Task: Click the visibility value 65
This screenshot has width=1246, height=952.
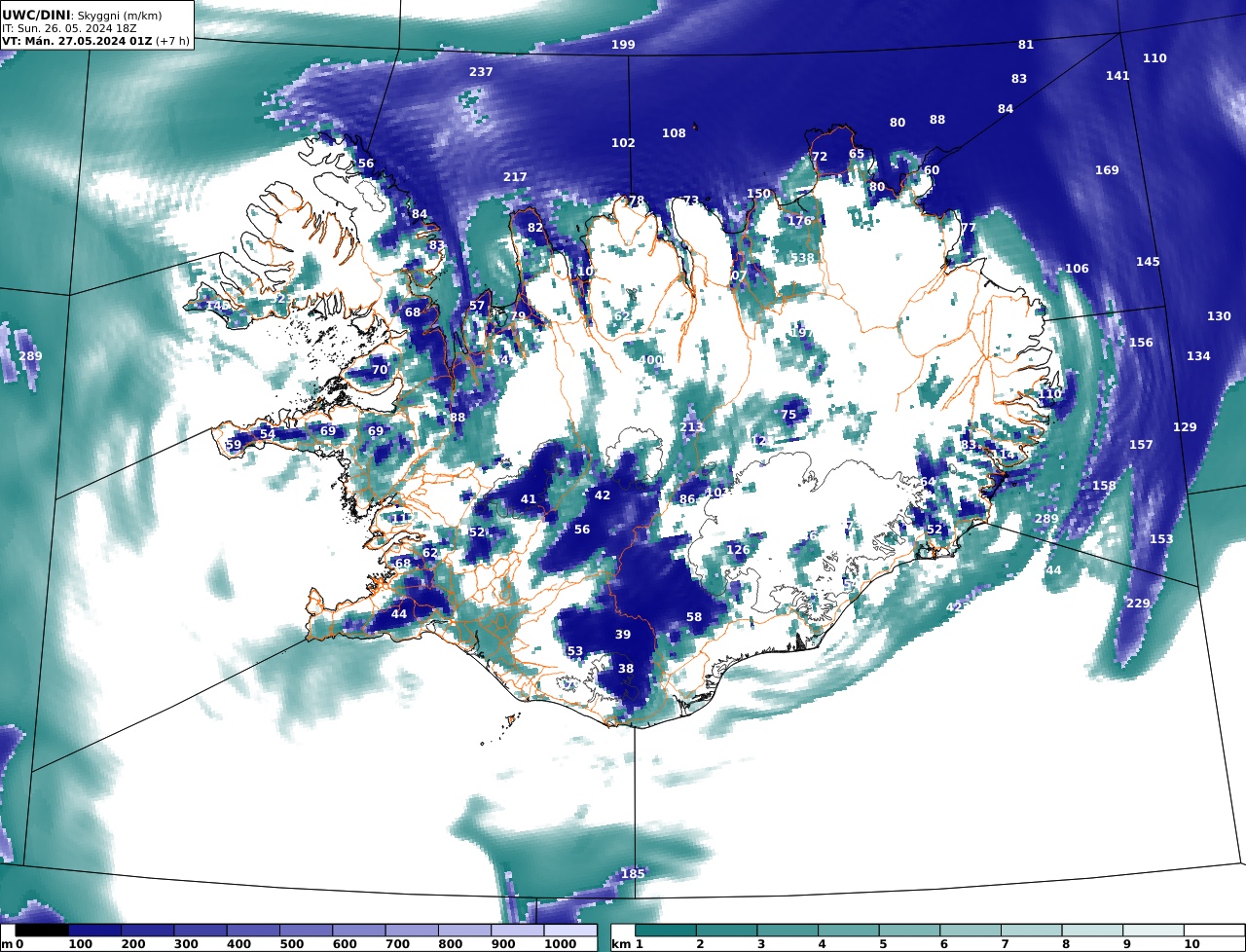Action: point(857,154)
